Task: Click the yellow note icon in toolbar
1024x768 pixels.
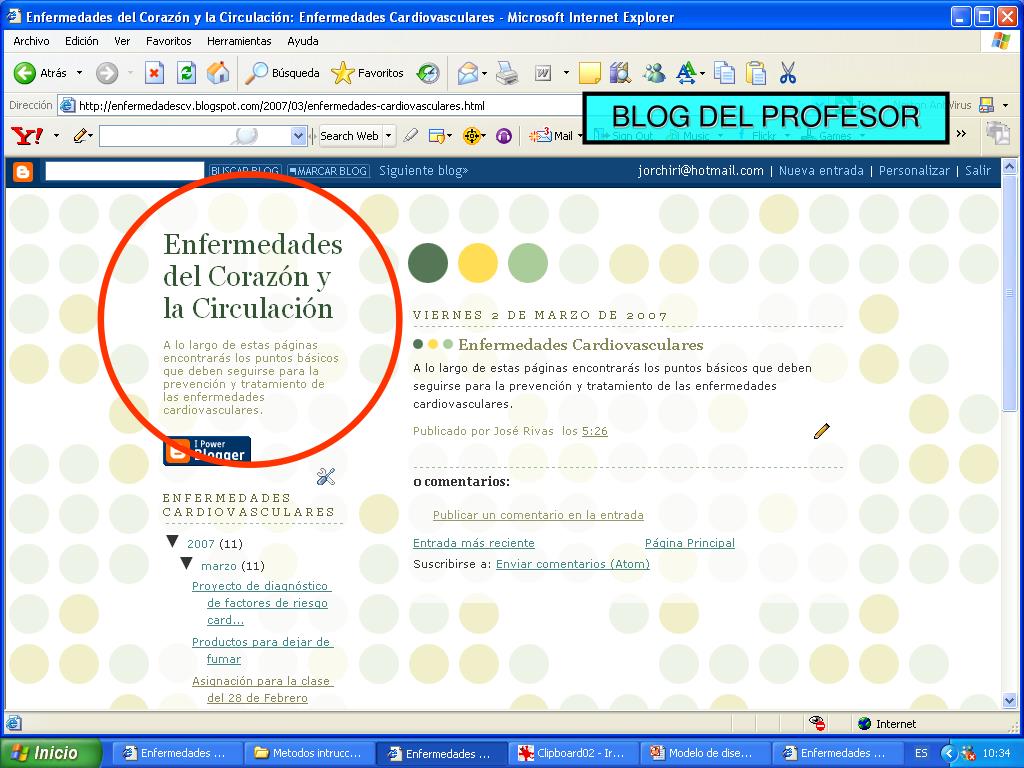Action: (x=590, y=72)
